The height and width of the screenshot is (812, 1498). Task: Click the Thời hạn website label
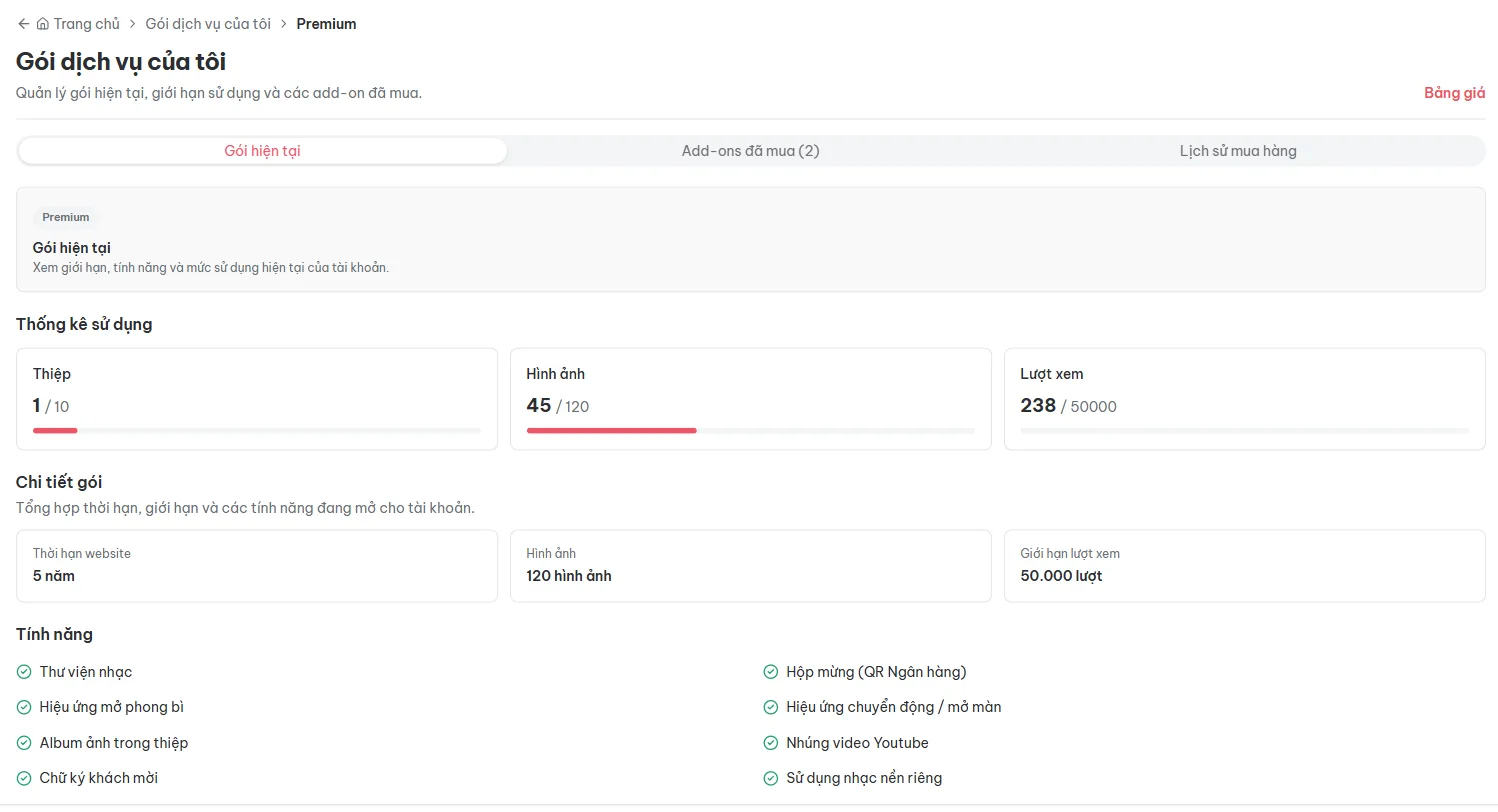(x=82, y=554)
